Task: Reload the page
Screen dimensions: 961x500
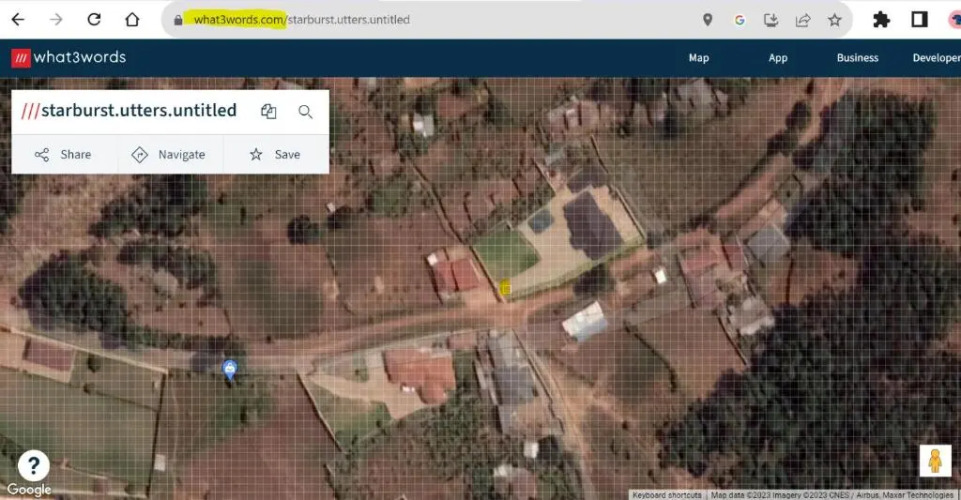Action: click(x=94, y=19)
